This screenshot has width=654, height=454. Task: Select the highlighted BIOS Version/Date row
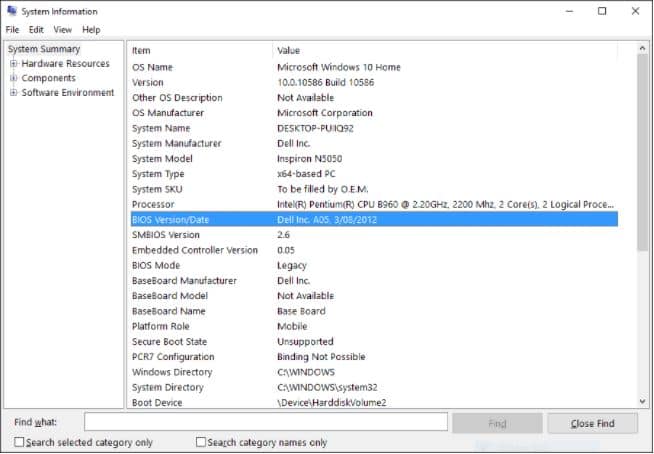pyautogui.click(x=374, y=219)
